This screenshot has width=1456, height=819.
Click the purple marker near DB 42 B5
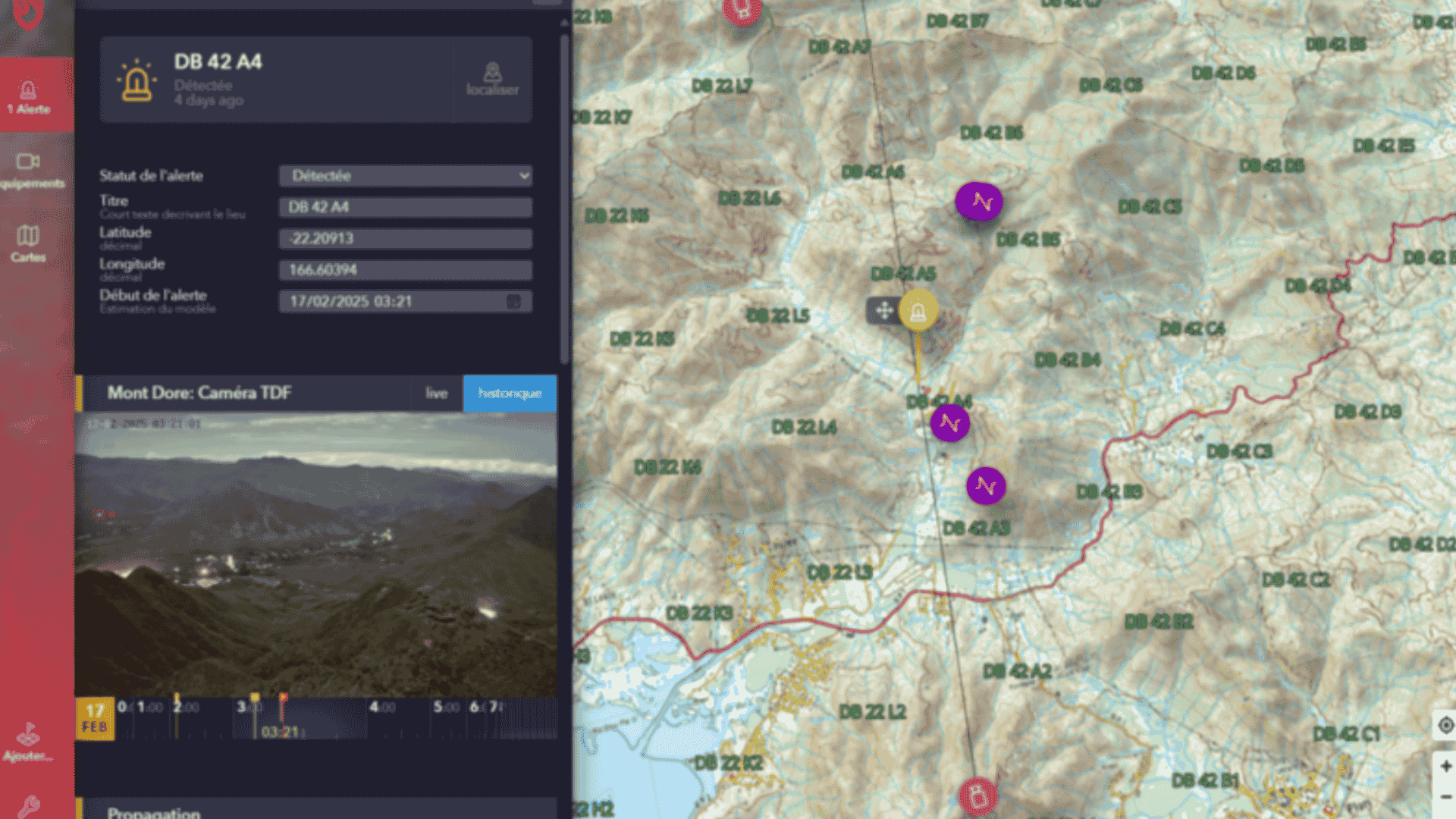point(978,202)
